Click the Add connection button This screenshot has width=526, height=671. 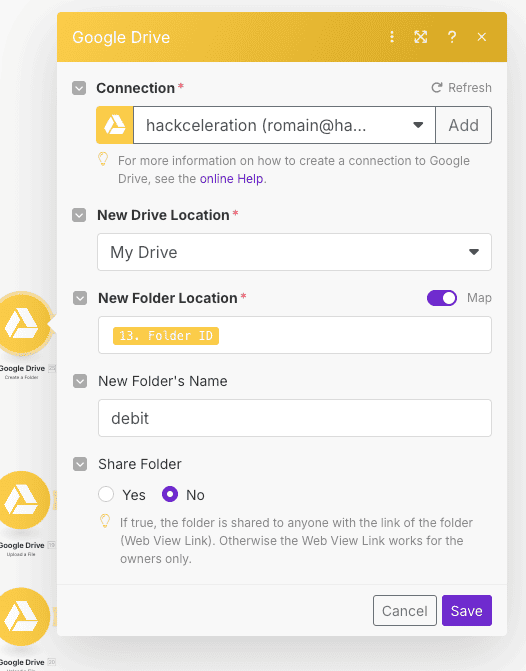(464, 125)
